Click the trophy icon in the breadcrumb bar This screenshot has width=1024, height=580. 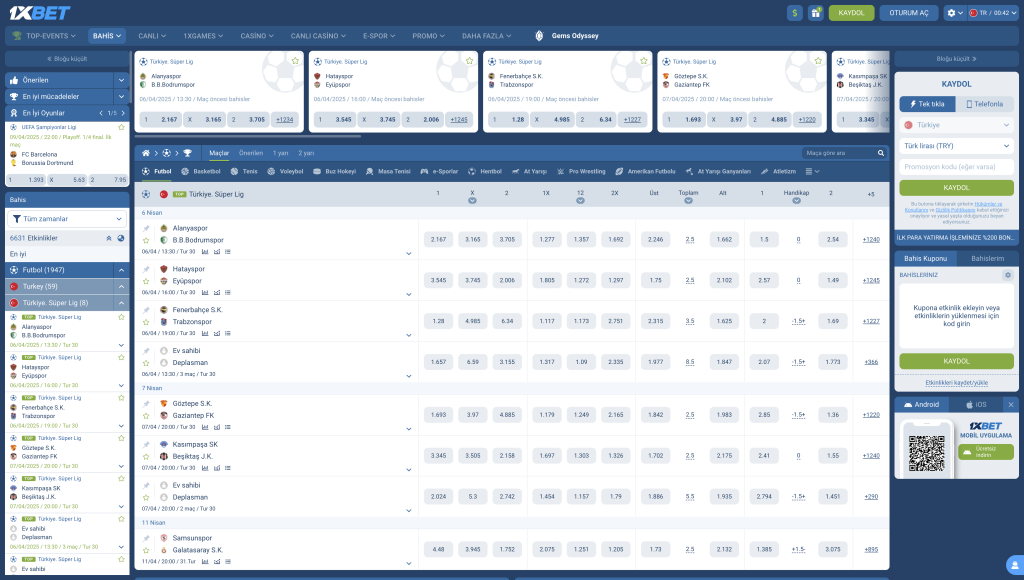tap(187, 153)
